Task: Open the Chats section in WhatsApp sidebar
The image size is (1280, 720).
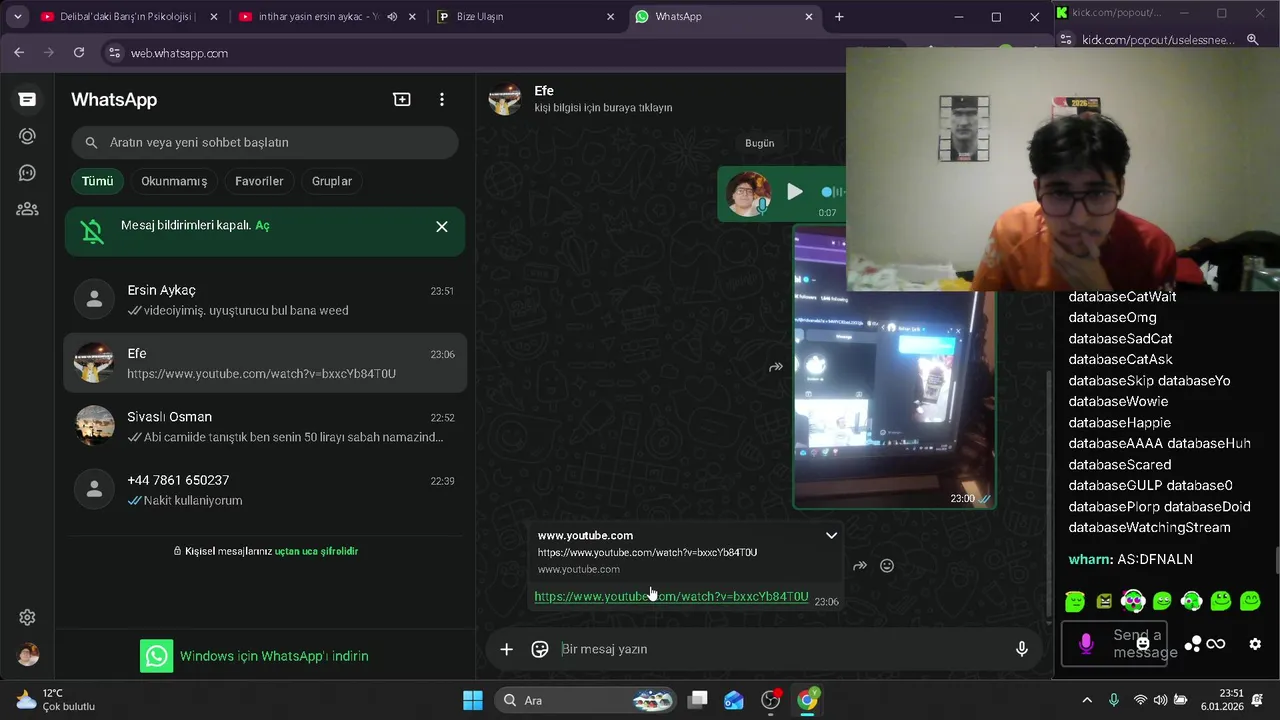Action: tap(27, 99)
